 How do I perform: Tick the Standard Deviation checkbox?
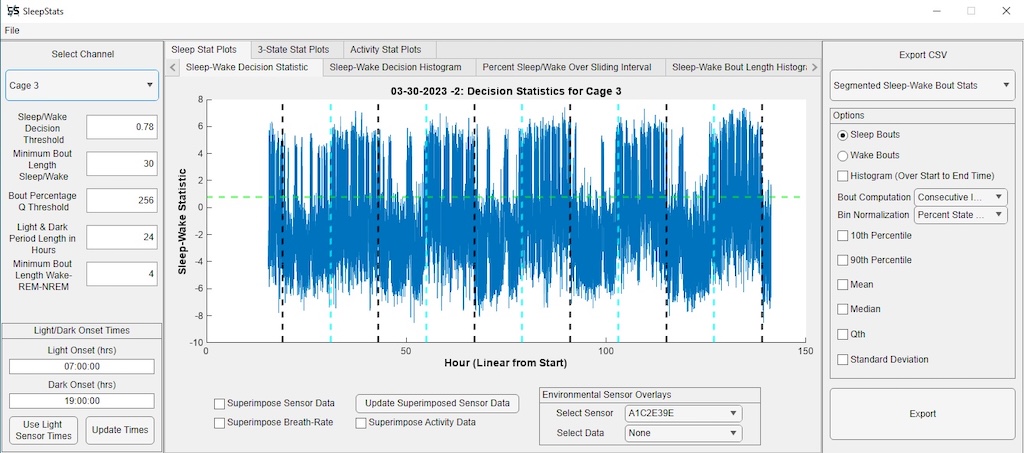(843, 359)
